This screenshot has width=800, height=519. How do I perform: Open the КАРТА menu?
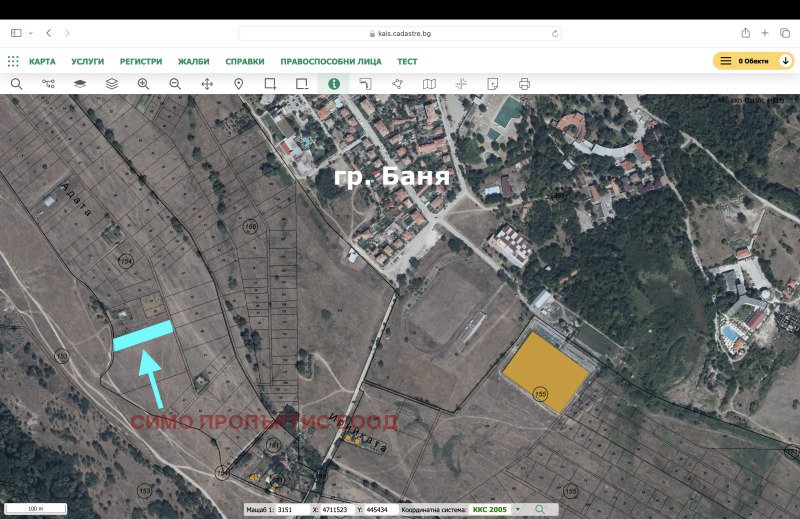point(42,61)
